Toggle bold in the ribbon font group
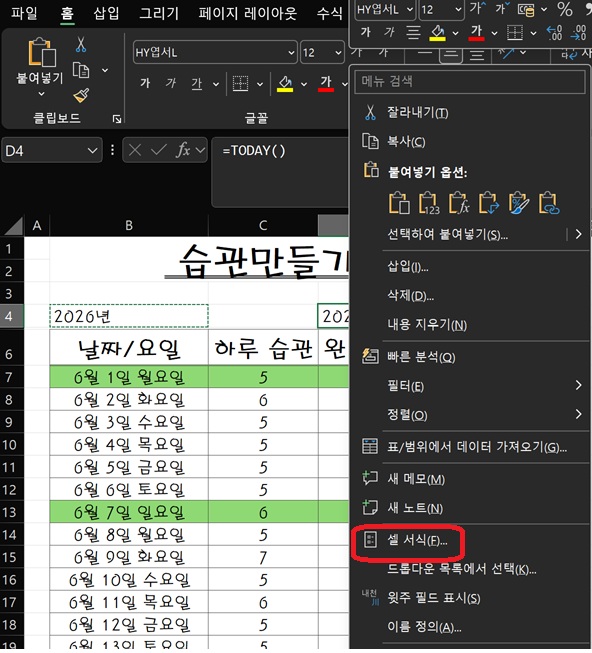This screenshot has height=653, width=592. tap(145, 83)
